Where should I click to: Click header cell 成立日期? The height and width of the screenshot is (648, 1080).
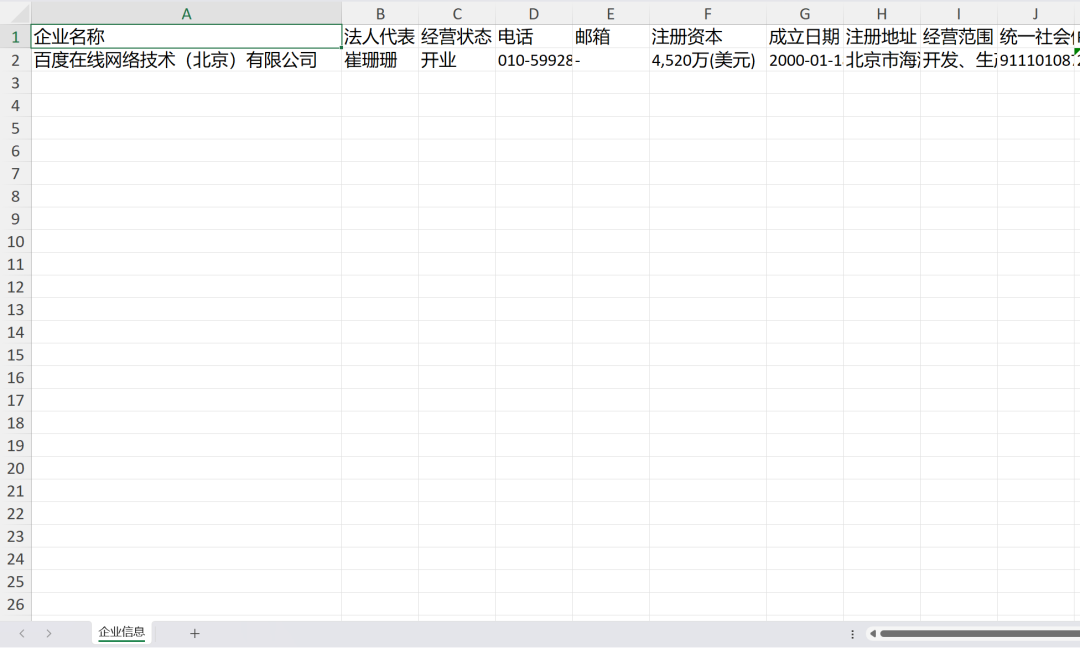[x=804, y=36]
